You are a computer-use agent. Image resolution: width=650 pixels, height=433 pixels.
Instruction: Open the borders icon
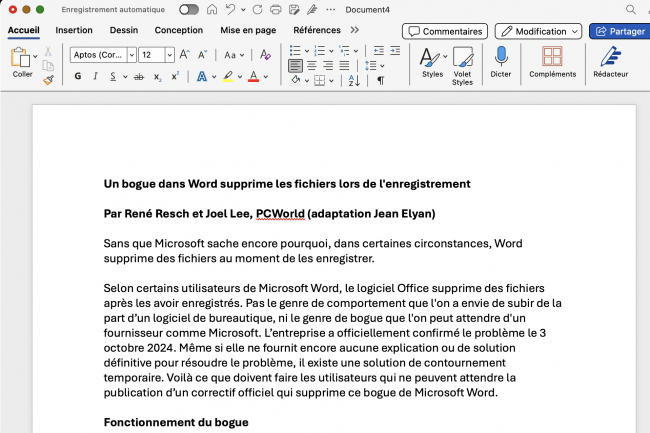pyautogui.click(x=320, y=80)
